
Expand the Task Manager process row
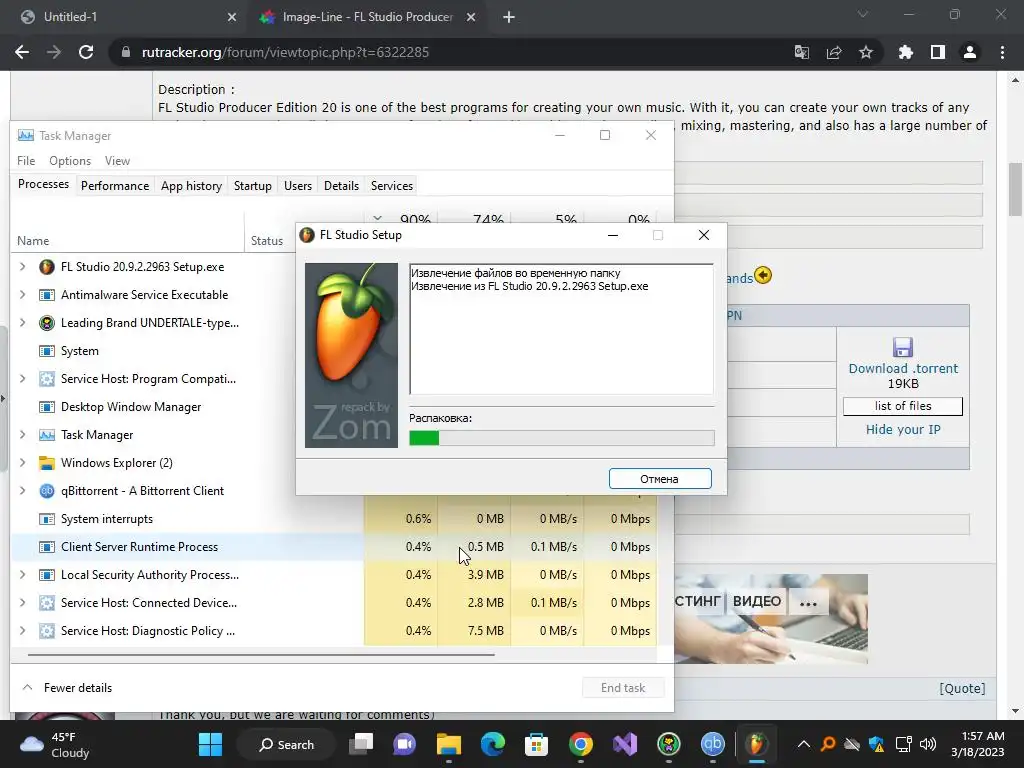pyautogui.click(x=22, y=435)
